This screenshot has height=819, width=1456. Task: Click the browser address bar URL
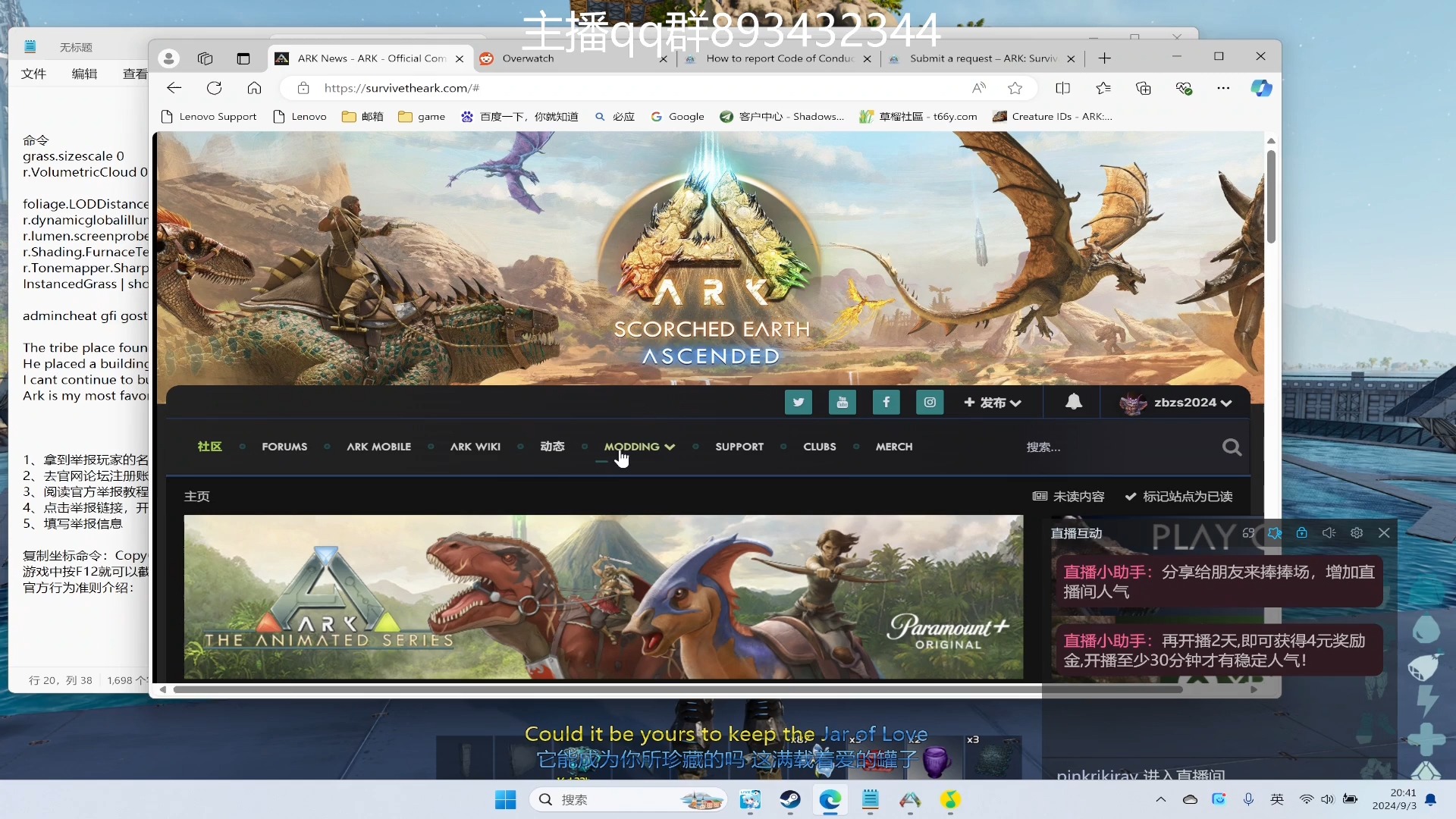(x=402, y=88)
